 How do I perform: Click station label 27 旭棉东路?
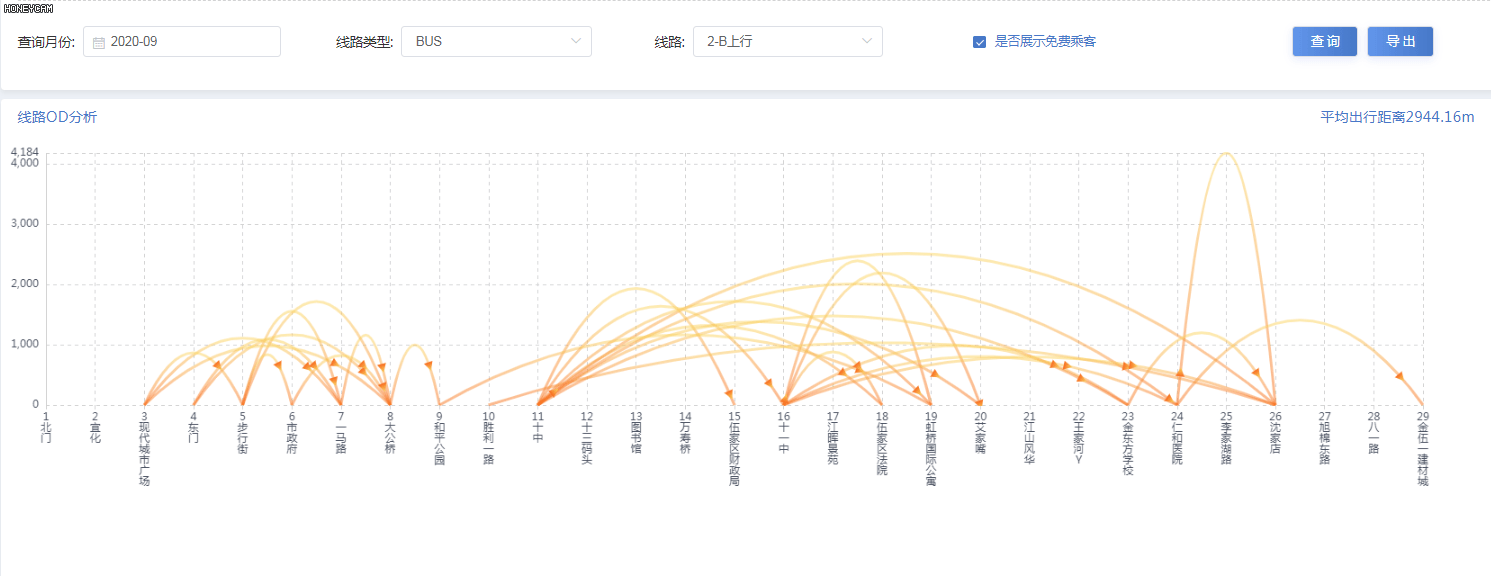point(1324,438)
